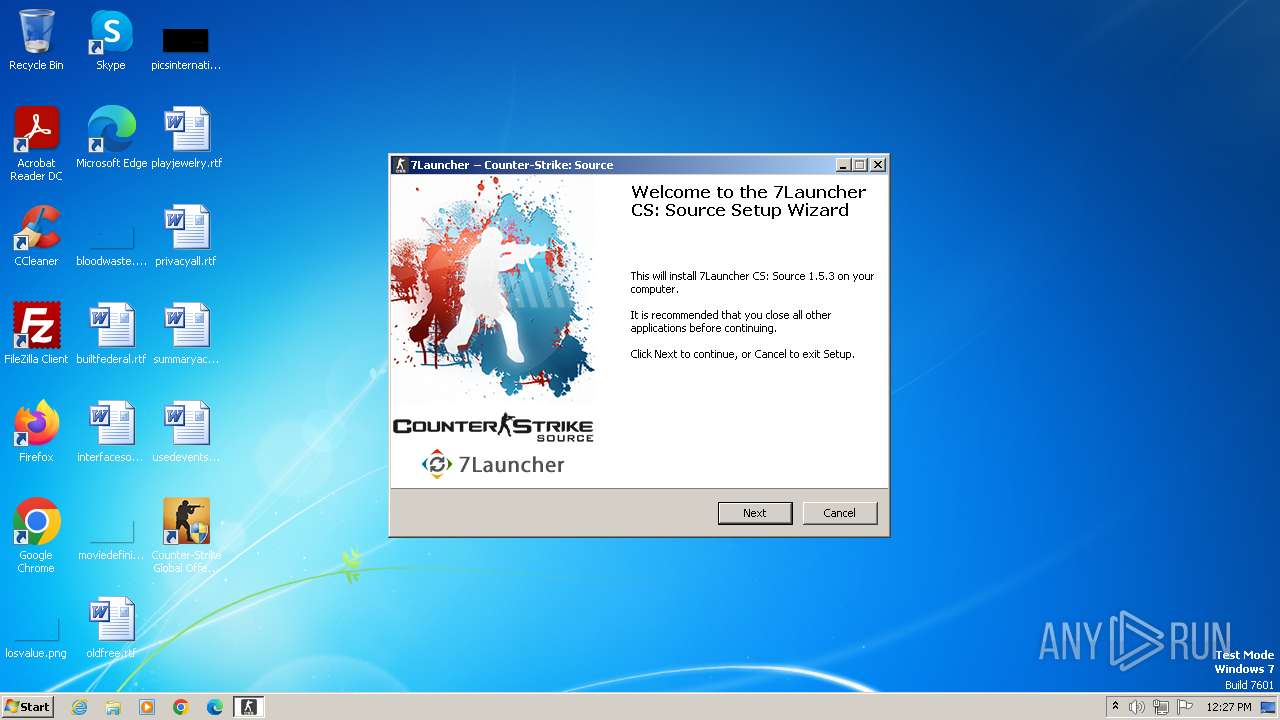Click the 7Launcher logo in wizard
Viewport: 1280px width, 720px height.
493,464
